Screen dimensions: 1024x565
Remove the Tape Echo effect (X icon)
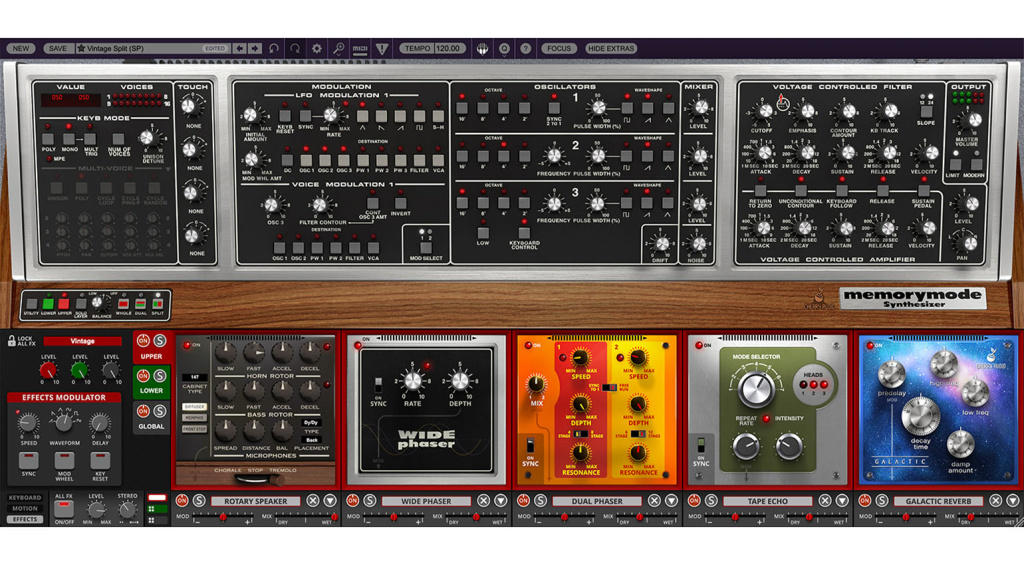(x=825, y=501)
